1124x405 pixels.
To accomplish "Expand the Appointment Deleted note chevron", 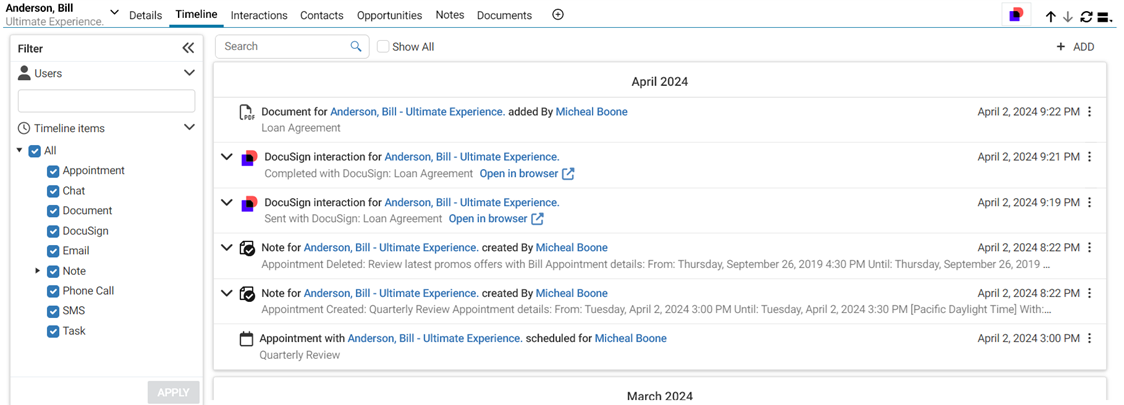I will tap(227, 247).
